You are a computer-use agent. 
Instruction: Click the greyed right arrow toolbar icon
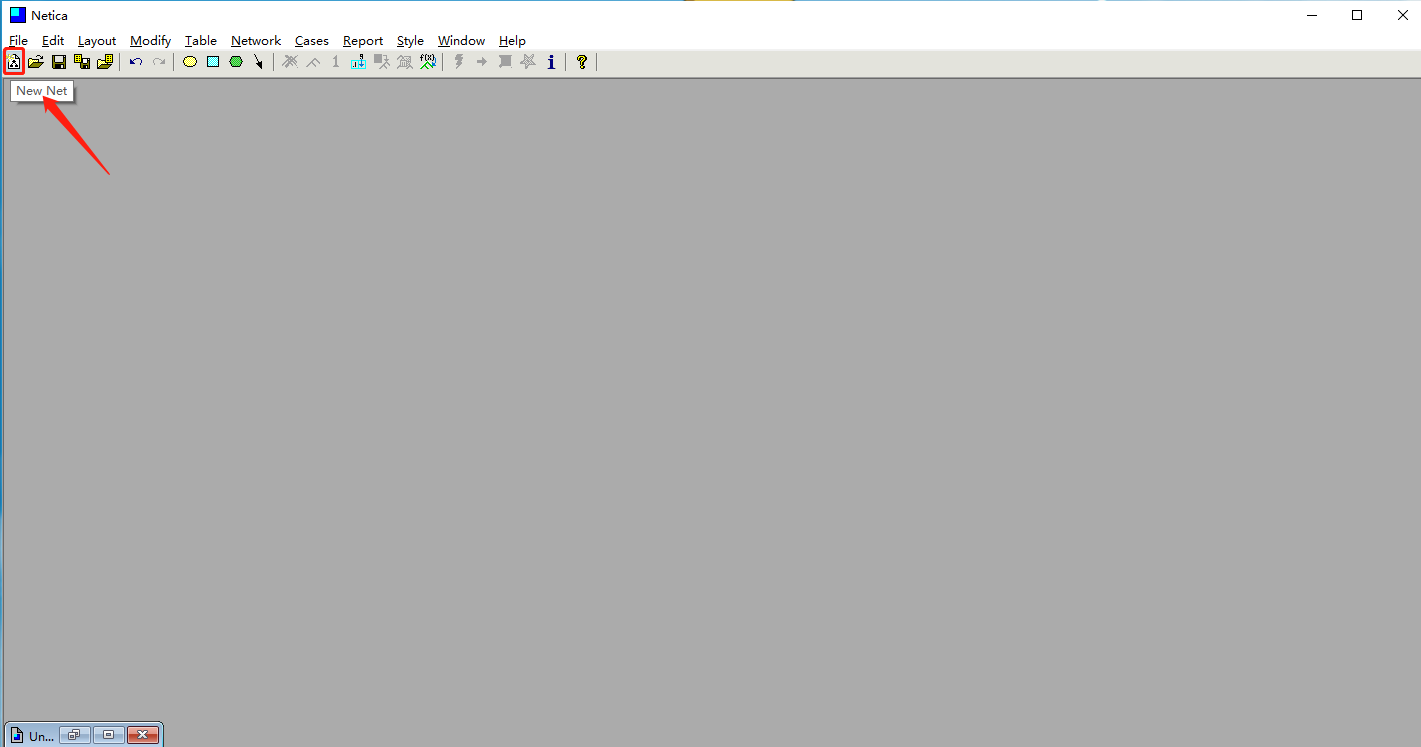click(482, 62)
